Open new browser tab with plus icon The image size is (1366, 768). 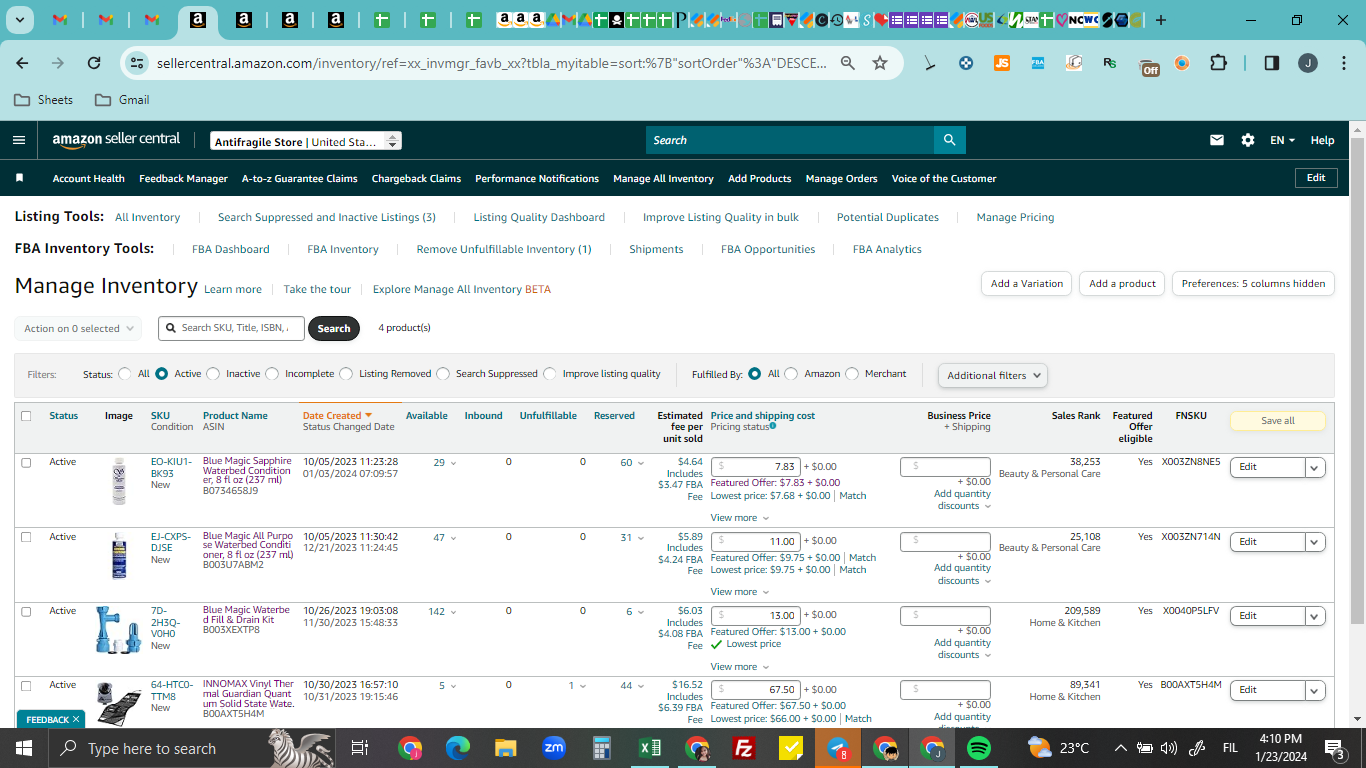tap(1161, 20)
